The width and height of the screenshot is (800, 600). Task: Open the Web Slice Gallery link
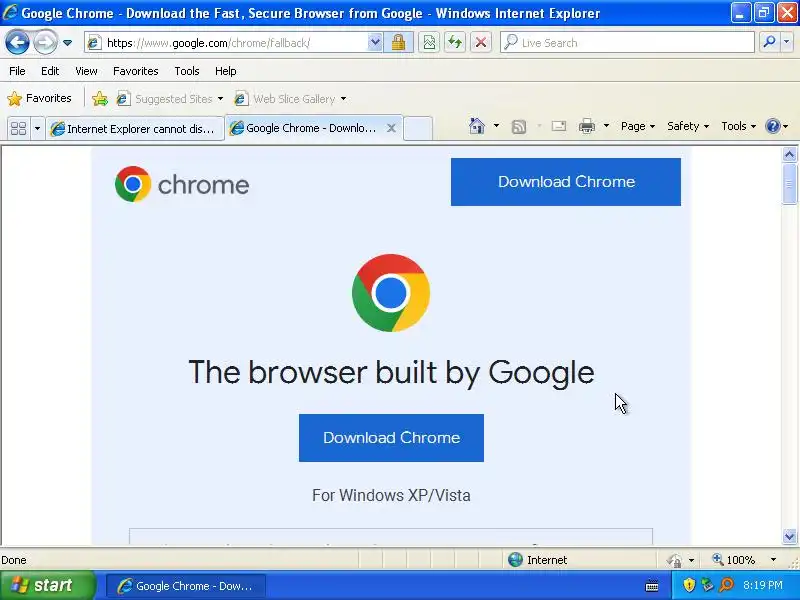[290, 98]
